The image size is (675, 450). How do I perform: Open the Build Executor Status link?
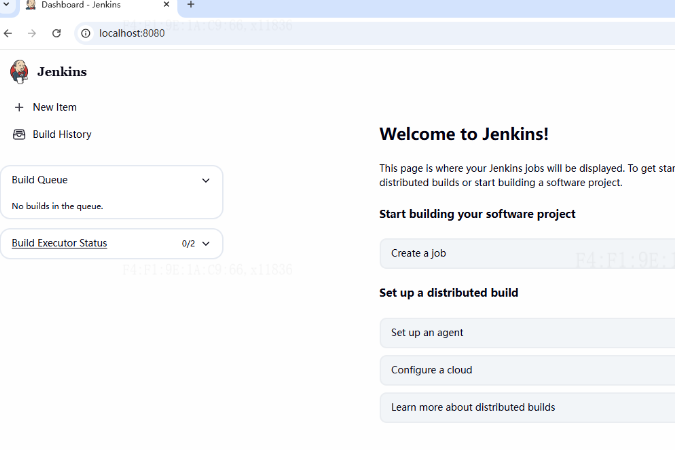pos(59,243)
